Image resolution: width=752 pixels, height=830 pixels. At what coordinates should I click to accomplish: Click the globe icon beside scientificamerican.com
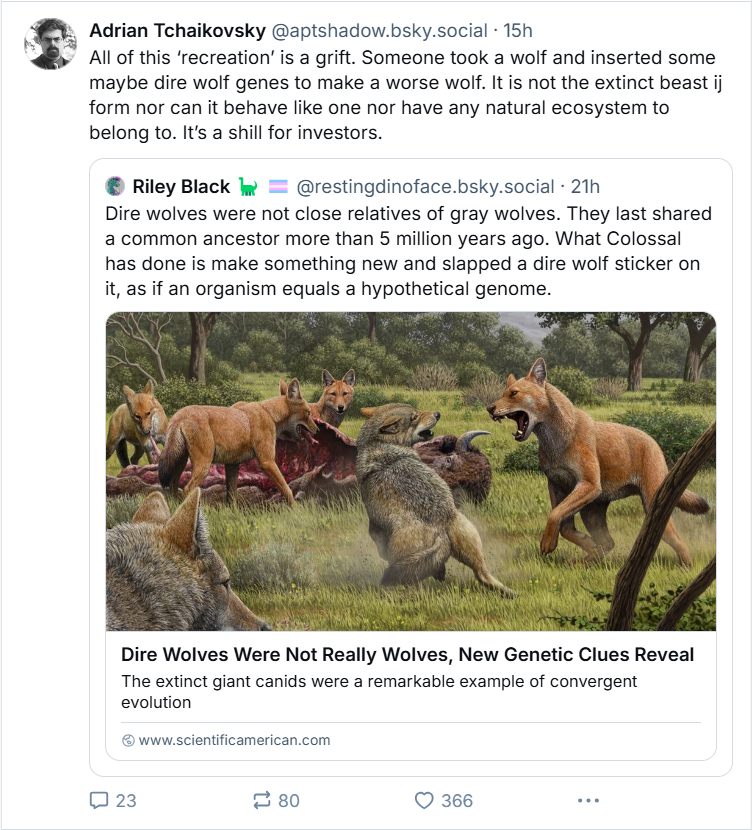pos(127,741)
